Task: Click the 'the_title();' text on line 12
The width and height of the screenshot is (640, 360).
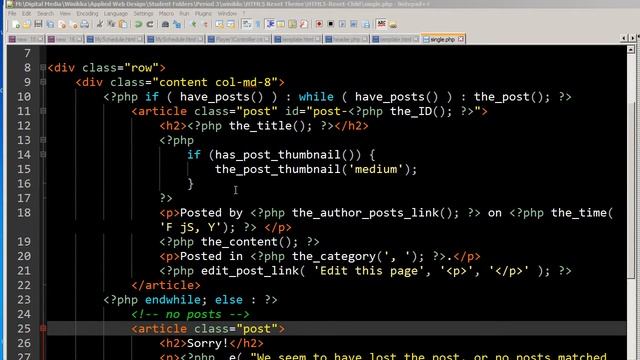Action: click(270, 126)
